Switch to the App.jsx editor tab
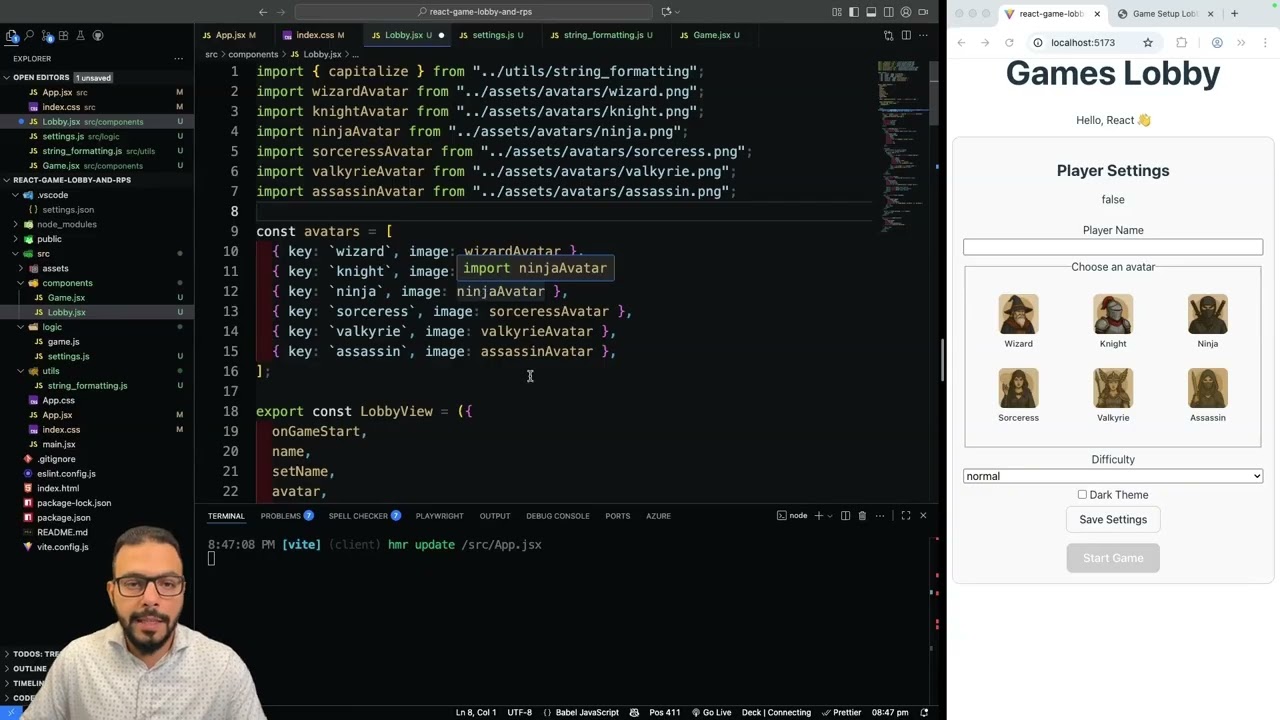The width and height of the screenshot is (1280, 720). 234,35
